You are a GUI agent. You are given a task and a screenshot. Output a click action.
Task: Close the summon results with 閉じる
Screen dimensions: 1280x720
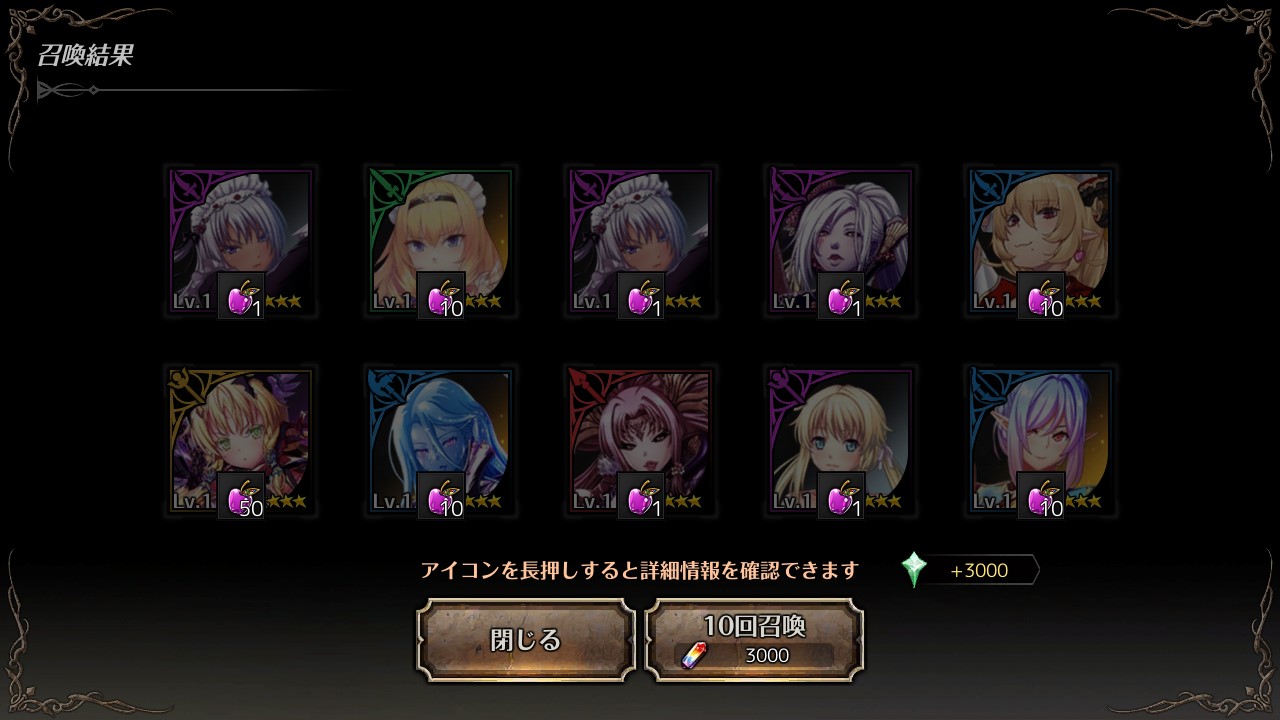[526, 640]
